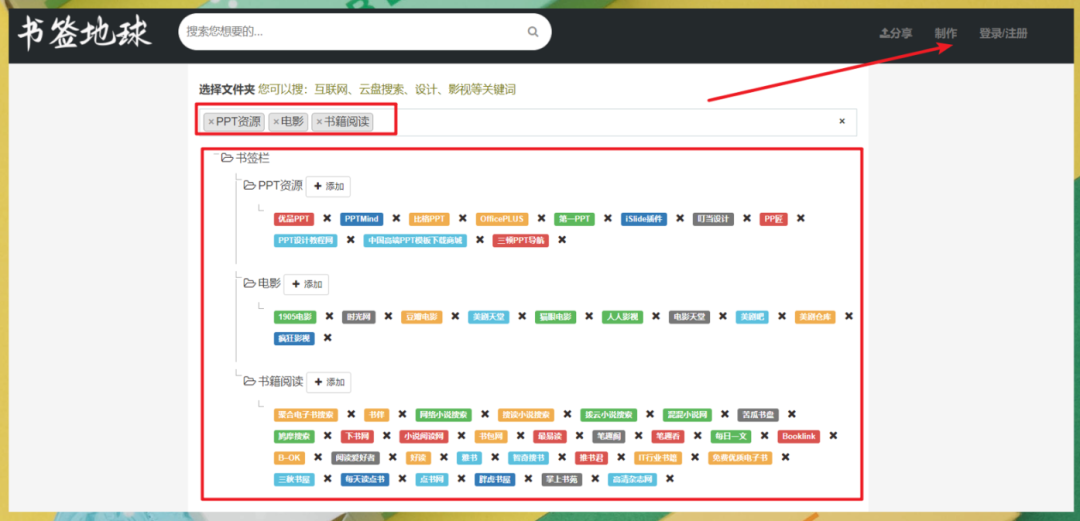The image size is (1080, 521).
Task: Add a bookmark to the 电影 folder
Action: (x=307, y=284)
